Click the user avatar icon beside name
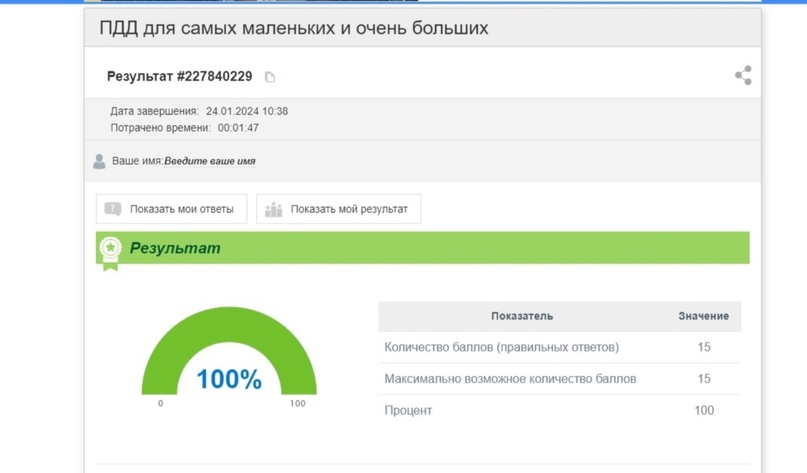This screenshot has width=807, height=473. pyautogui.click(x=99, y=162)
